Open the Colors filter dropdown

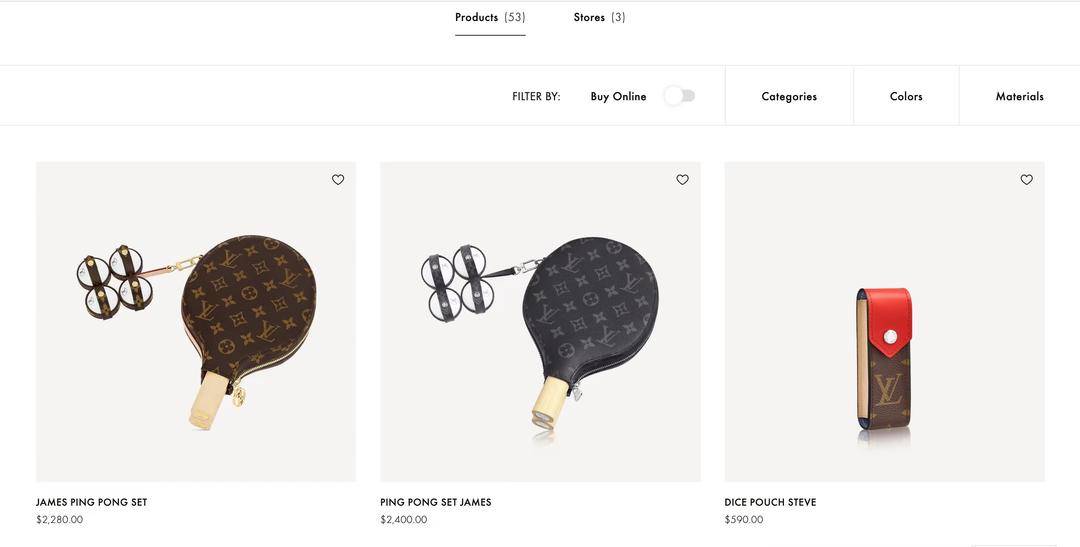click(x=906, y=97)
